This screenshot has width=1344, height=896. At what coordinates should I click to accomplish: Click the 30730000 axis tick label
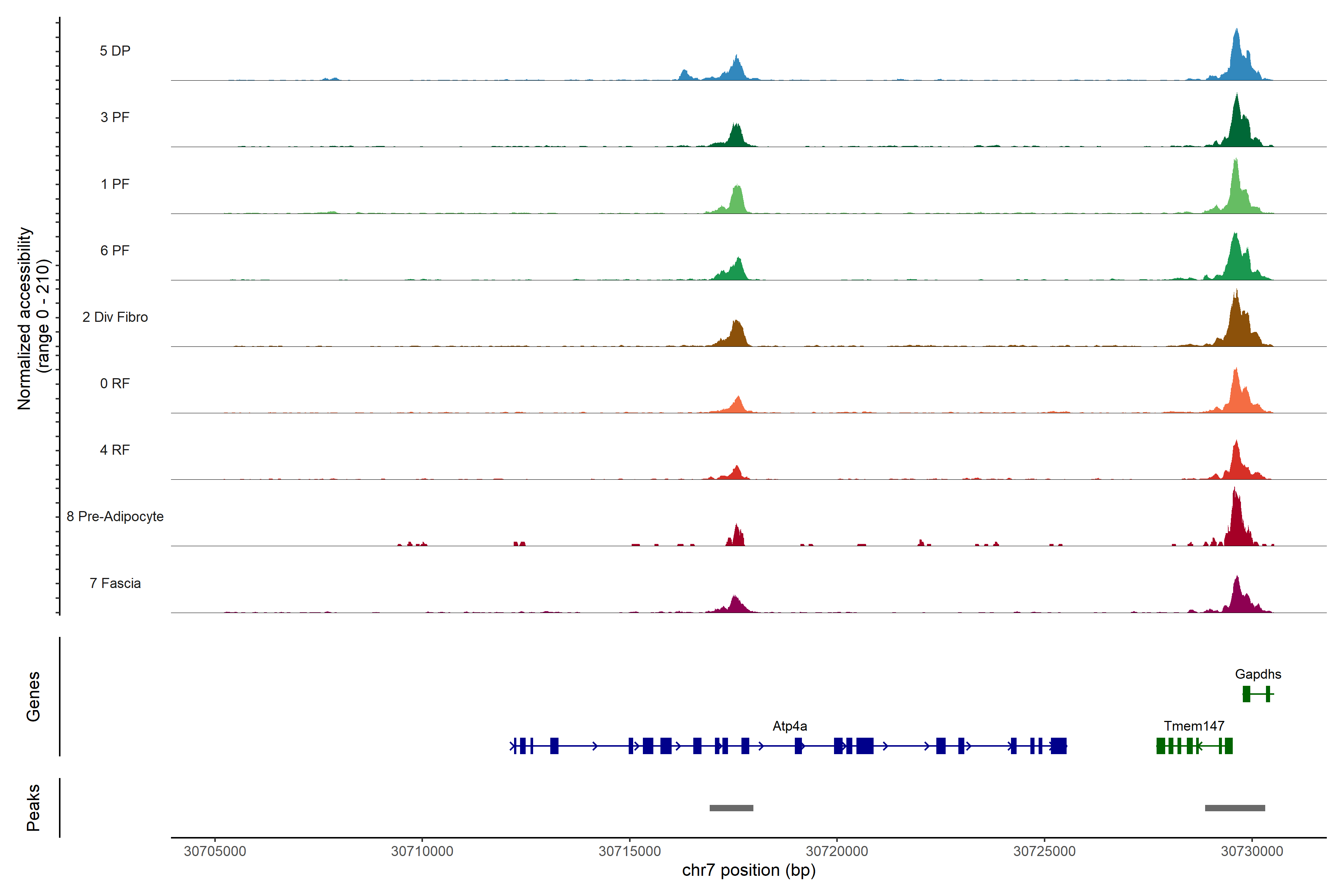point(1251,852)
